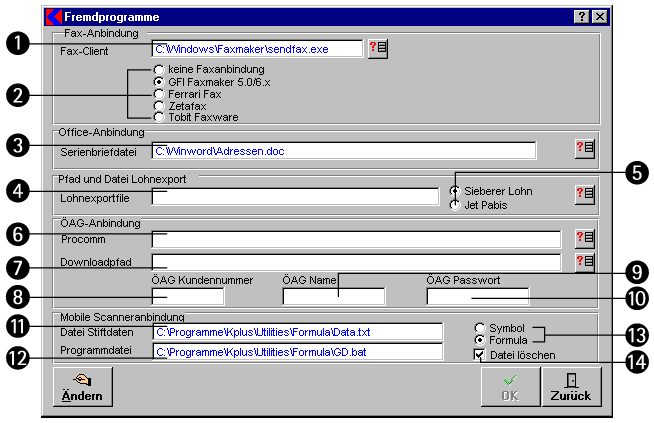This screenshot has width=654, height=423.
Task: Focus the ÖAG Passwort input field
Action: click(x=477, y=296)
